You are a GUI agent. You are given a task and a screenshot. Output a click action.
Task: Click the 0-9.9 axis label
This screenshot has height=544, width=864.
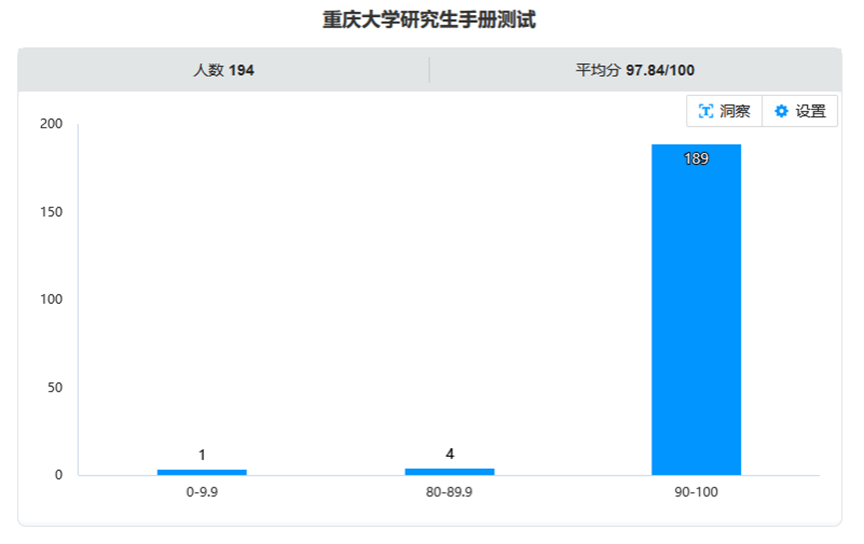click(202, 492)
